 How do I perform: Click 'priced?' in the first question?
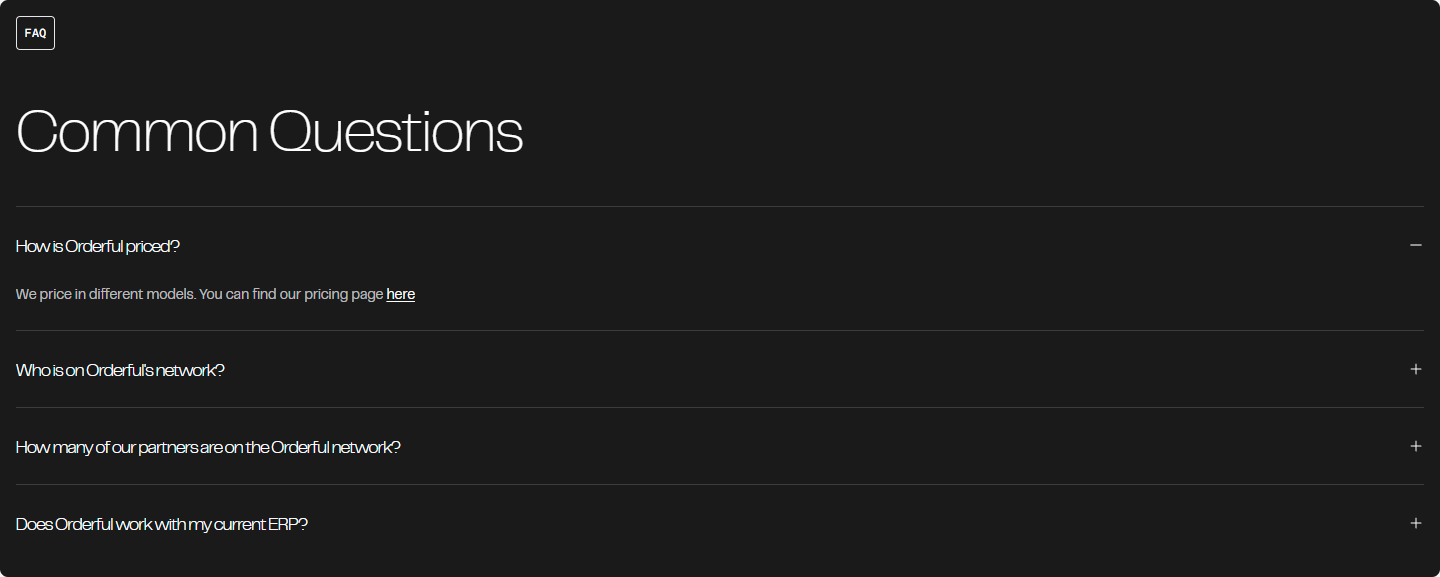click(154, 246)
